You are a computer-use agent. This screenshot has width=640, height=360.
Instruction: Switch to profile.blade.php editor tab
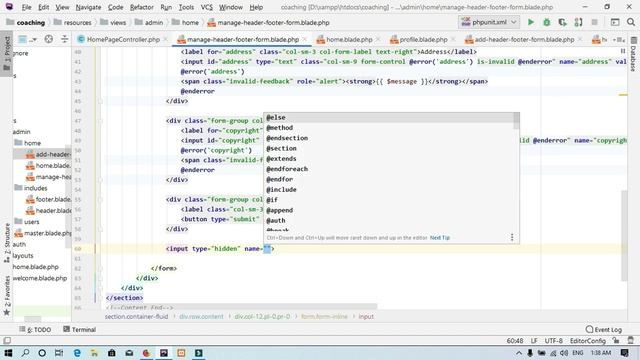tap(423, 40)
